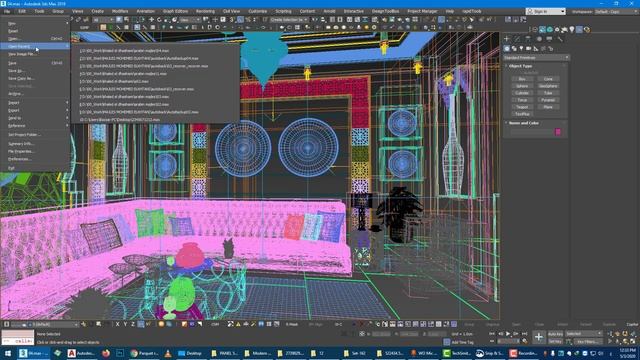Click the Play Animation button
Image resolution: width=640 pixels, height=360 pixels.
point(508,334)
